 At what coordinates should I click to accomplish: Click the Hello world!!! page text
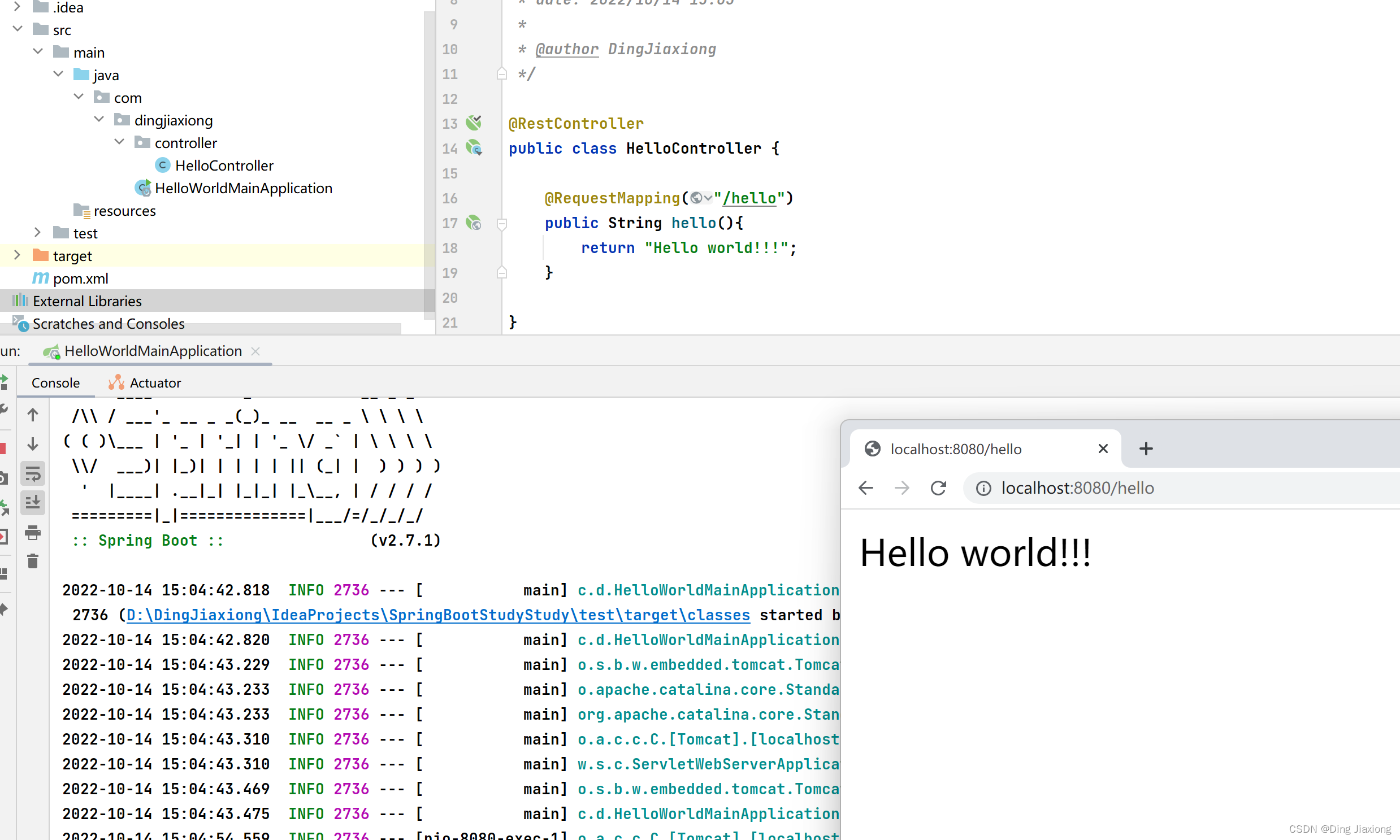coord(975,552)
